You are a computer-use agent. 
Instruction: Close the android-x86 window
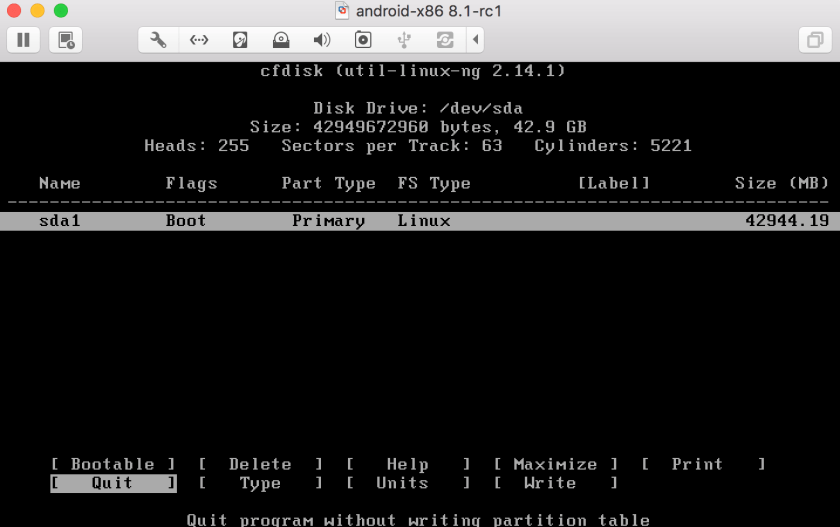[14, 10]
